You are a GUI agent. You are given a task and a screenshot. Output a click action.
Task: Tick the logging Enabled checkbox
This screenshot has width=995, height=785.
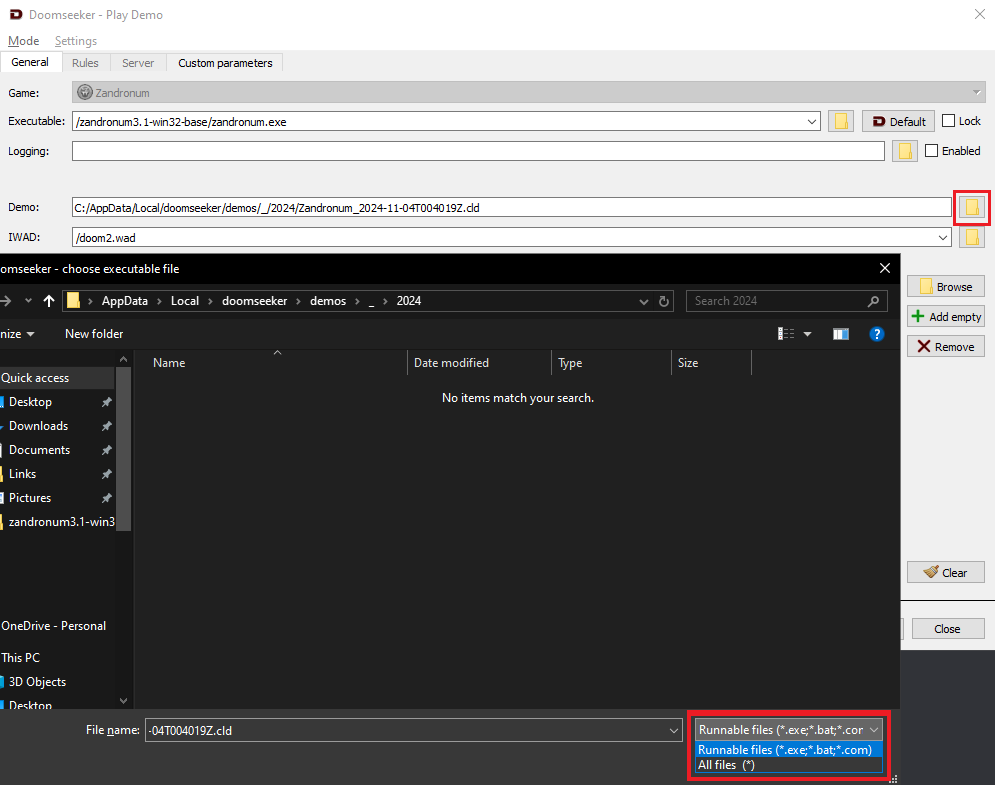pyautogui.click(x=932, y=151)
